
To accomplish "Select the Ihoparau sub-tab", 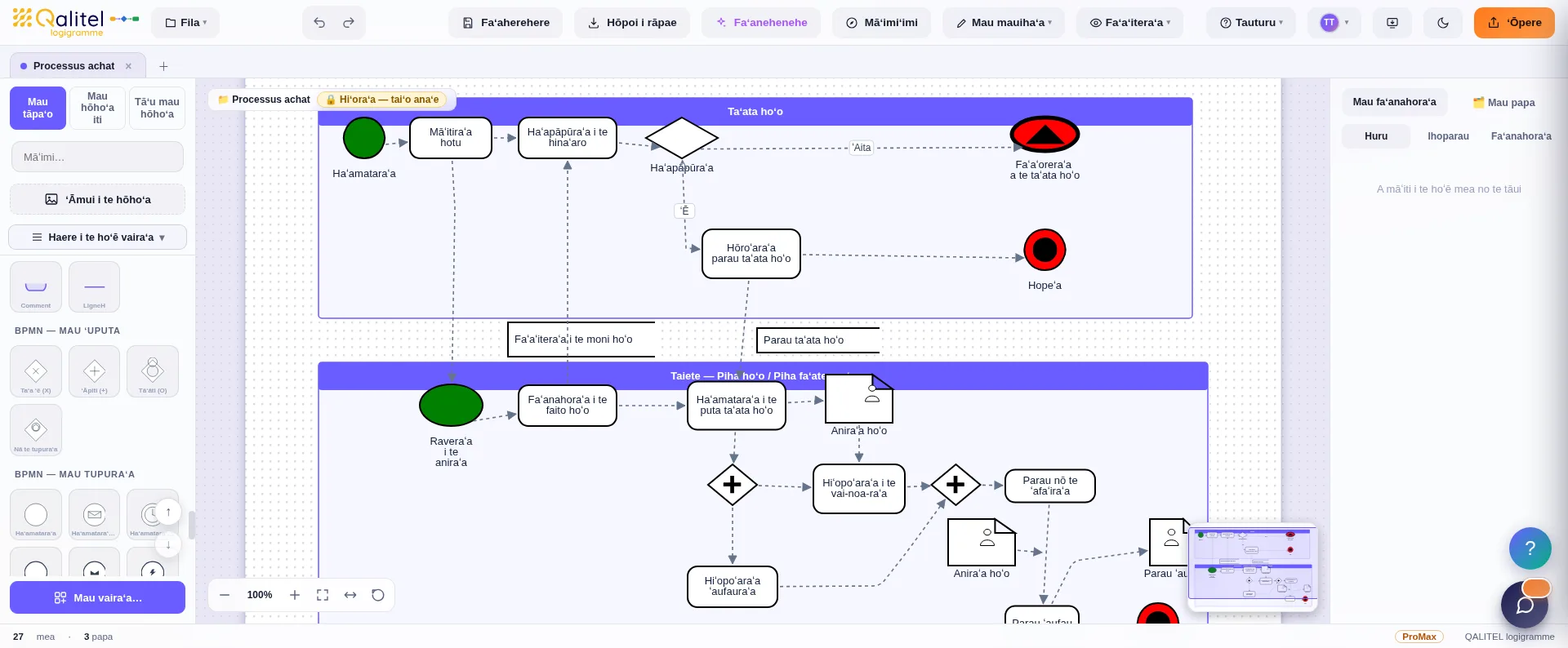I will (x=1448, y=136).
